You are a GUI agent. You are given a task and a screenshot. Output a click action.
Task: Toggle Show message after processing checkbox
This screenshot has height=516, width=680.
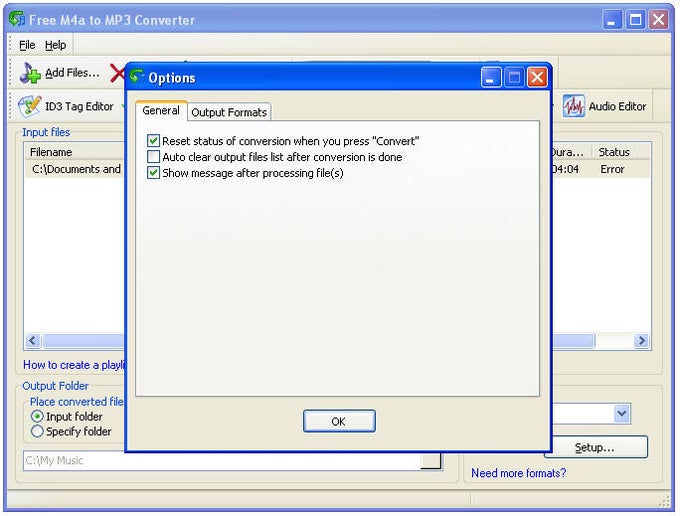coord(153,173)
